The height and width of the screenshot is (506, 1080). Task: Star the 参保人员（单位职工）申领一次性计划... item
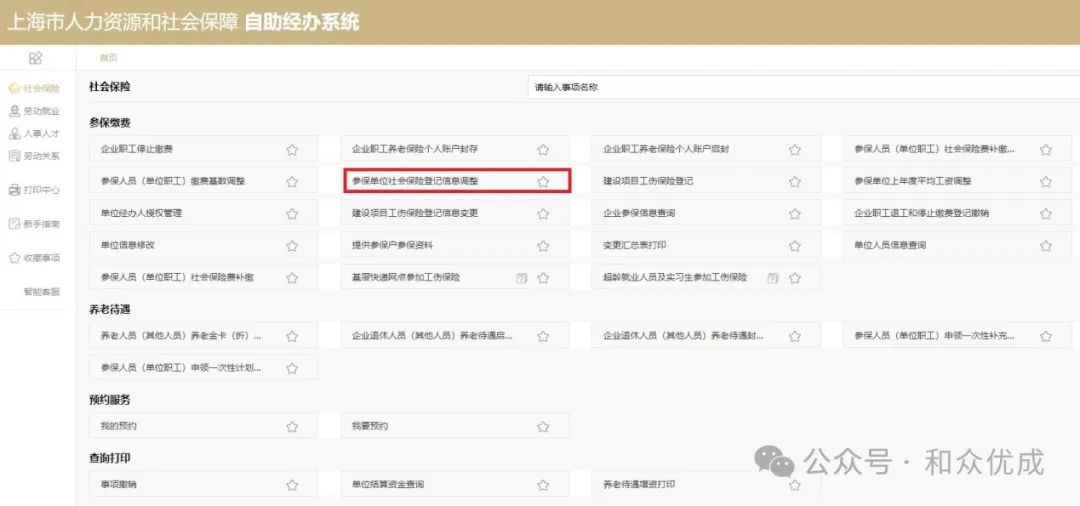point(292,368)
